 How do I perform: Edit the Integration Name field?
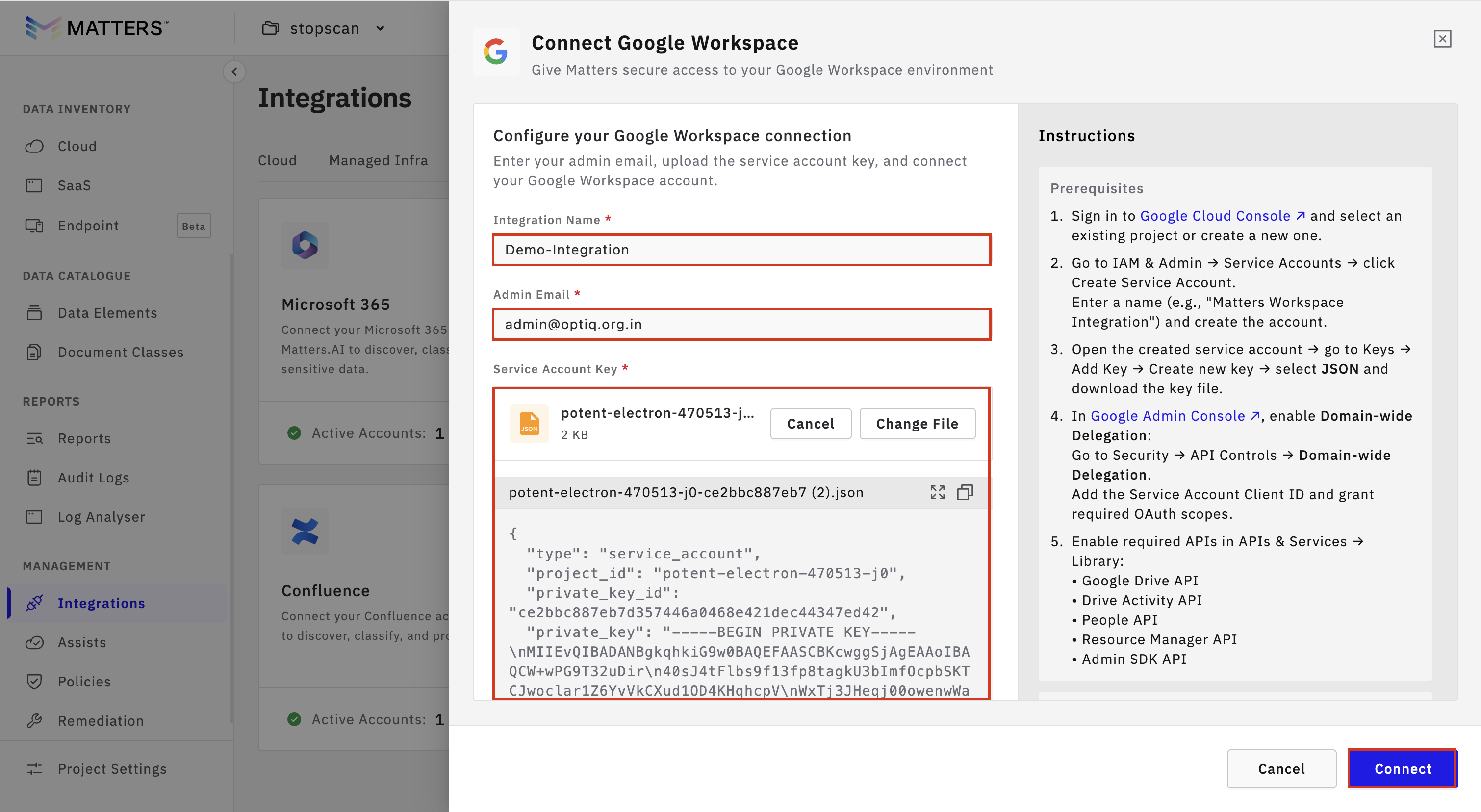(x=741, y=250)
